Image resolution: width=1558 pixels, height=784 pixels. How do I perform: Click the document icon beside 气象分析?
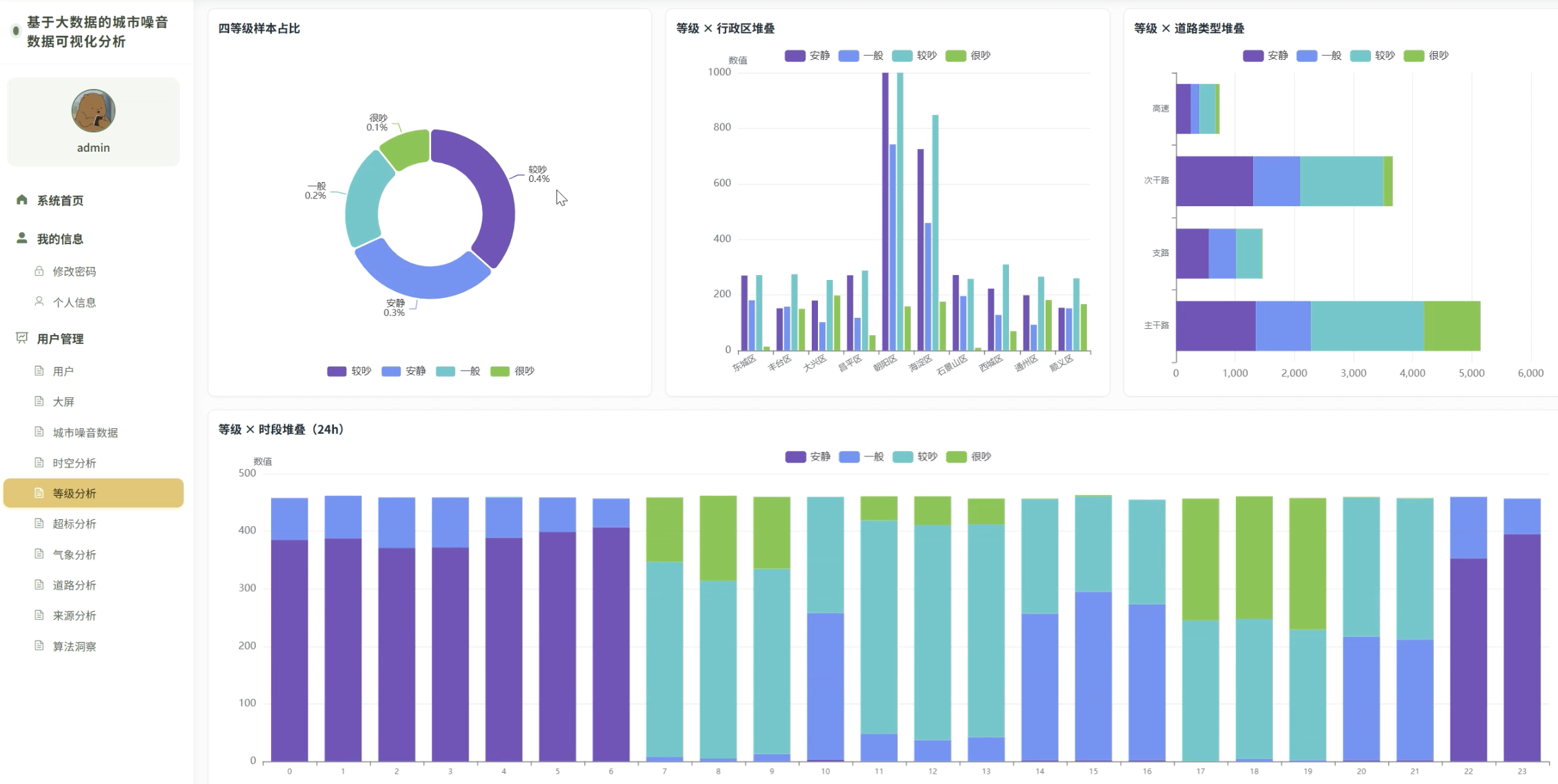[39, 554]
